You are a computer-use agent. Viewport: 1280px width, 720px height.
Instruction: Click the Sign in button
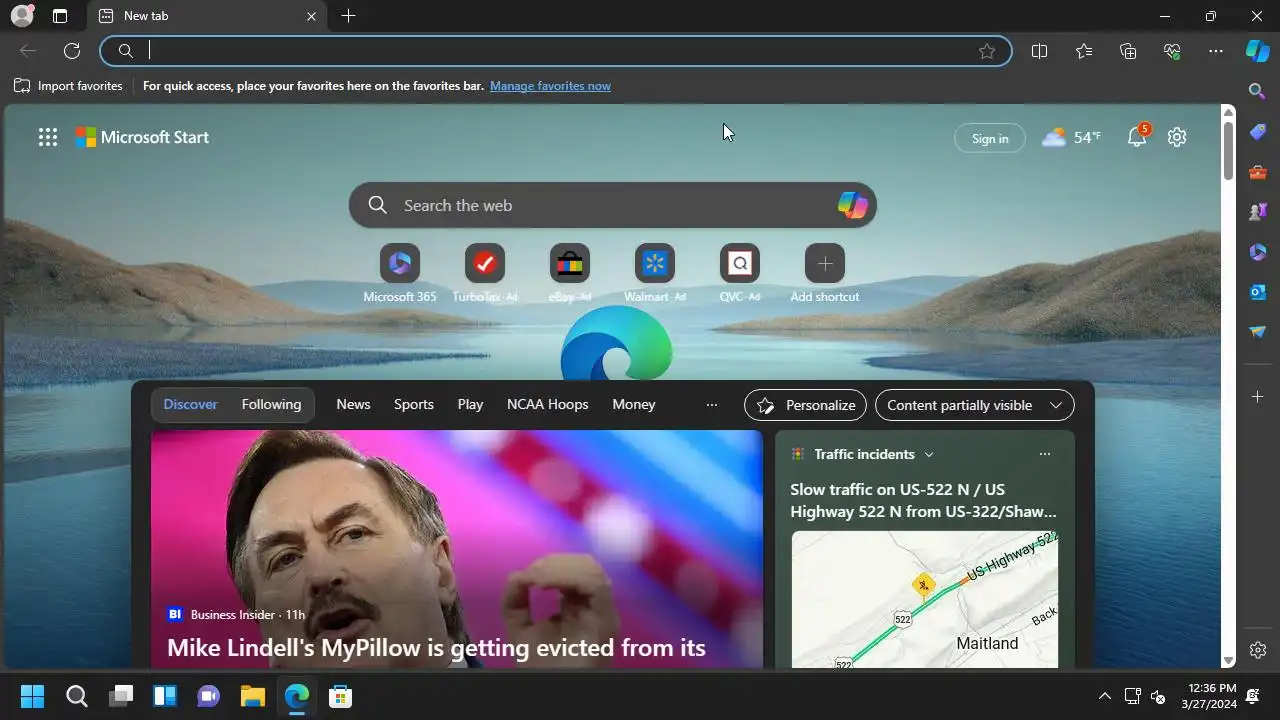pos(990,138)
